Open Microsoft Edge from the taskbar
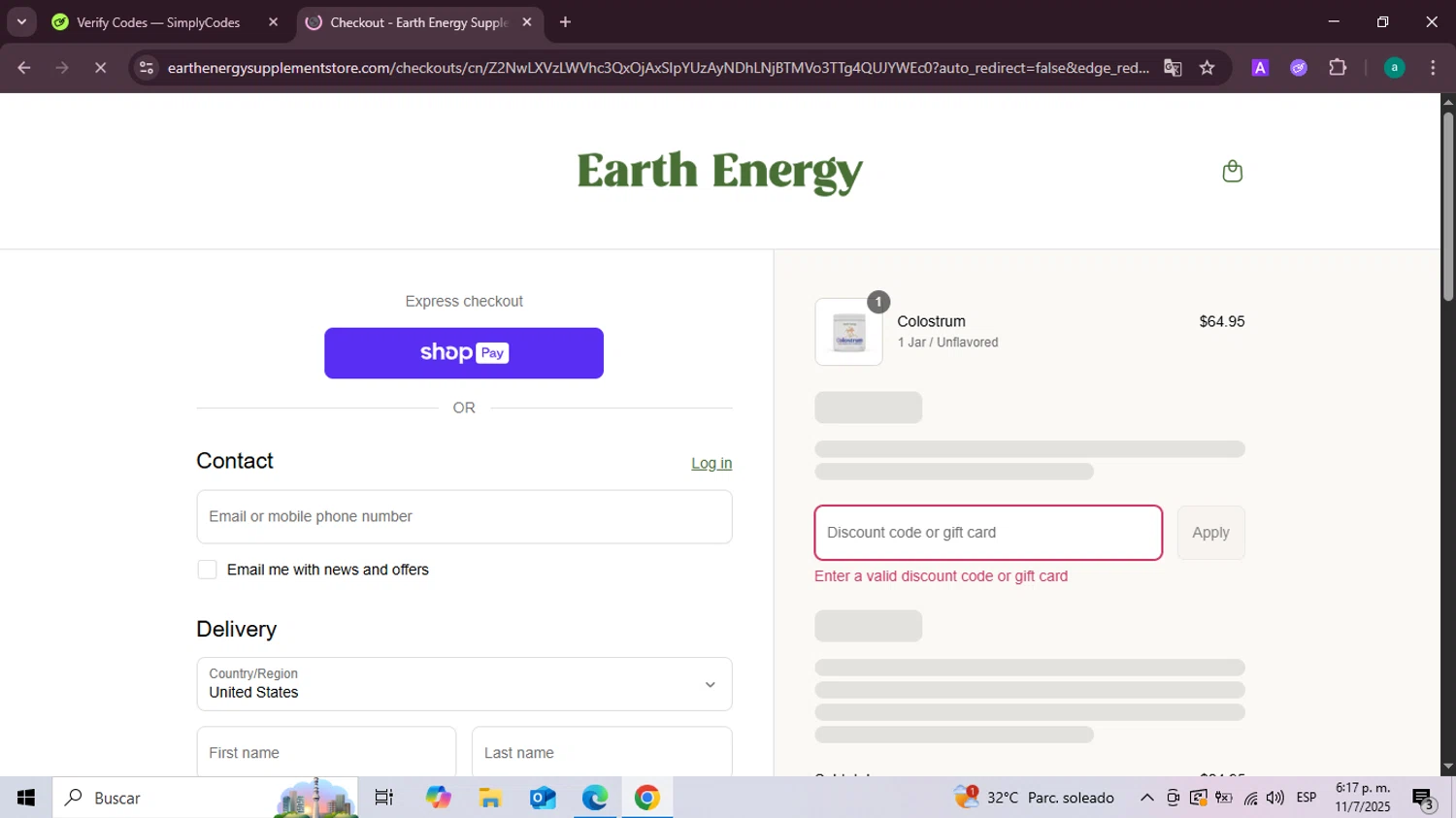 pyautogui.click(x=595, y=798)
